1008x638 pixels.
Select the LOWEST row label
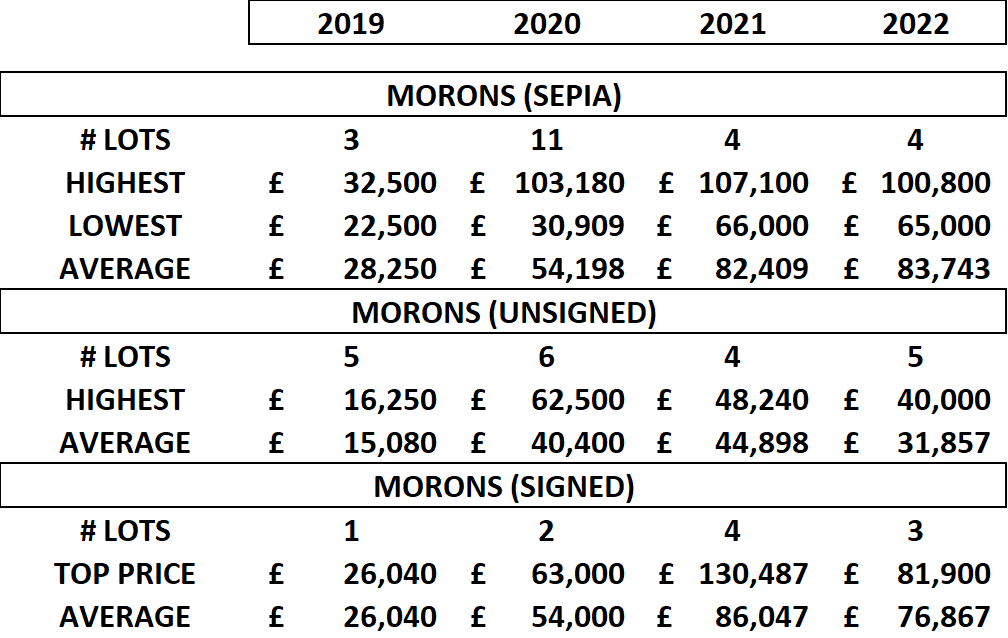125,226
